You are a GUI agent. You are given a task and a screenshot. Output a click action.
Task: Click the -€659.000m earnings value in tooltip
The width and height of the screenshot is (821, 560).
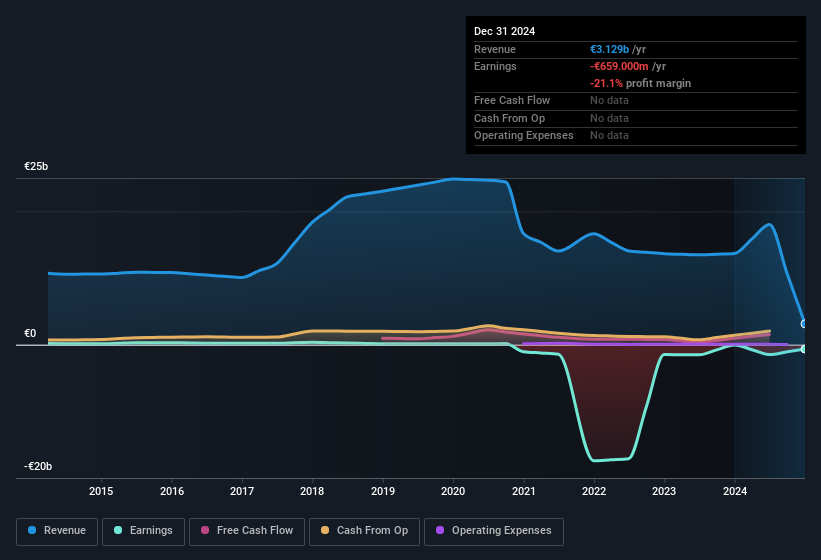click(619, 66)
